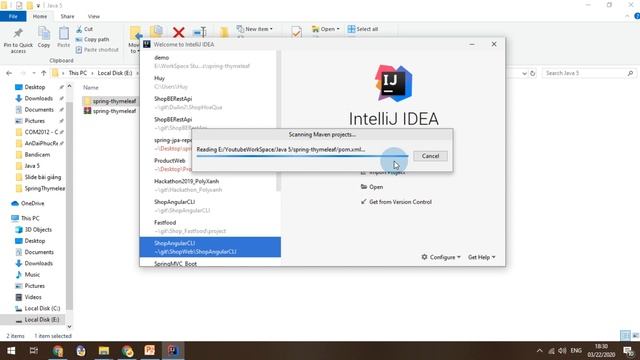Click Open in the IntelliJ welcome window
640x360 pixels.
click(x=372, y=187)
